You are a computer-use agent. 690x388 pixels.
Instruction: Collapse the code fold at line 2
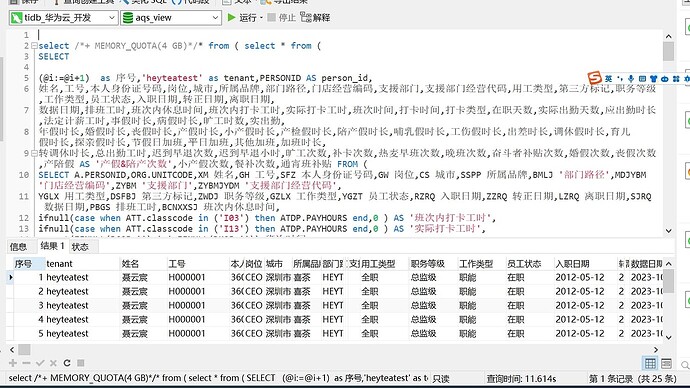click(x=34, y=46)
